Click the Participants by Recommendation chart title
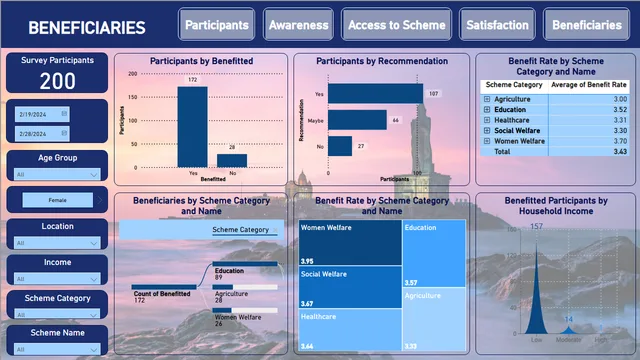Image resolution: width=640 pixels, height=360 pixels. [x=382, y=61]
